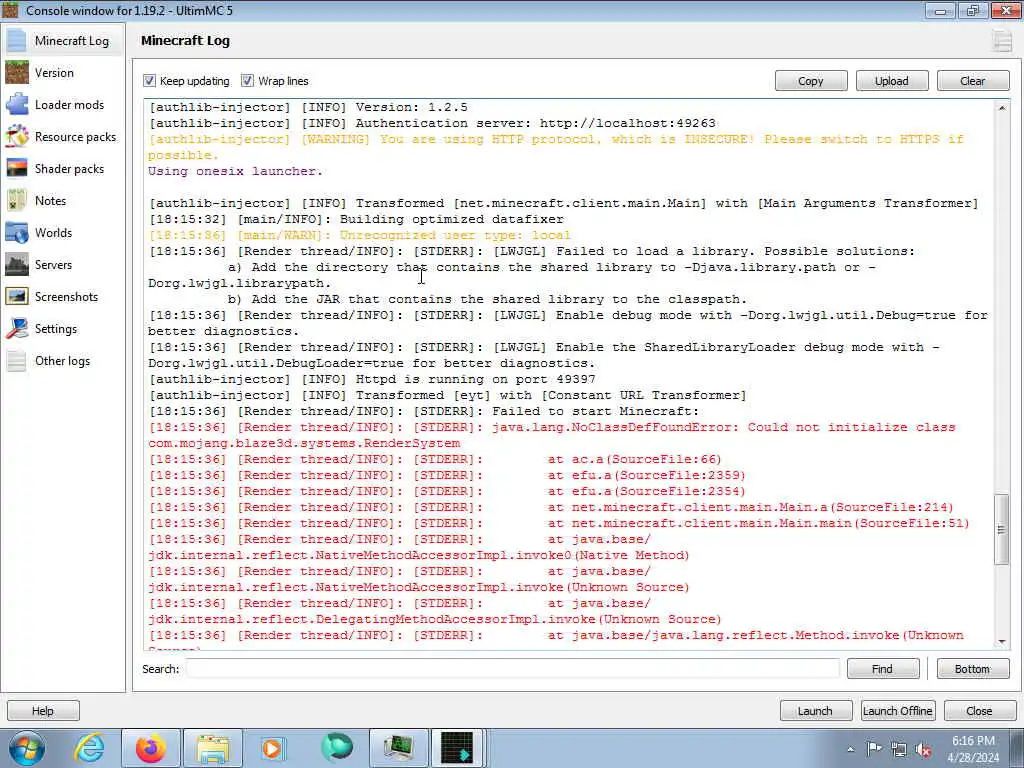Open the media player taskbar icon
The height and width of the screenshot is (768, 1024).
click(x=273, y=748)
